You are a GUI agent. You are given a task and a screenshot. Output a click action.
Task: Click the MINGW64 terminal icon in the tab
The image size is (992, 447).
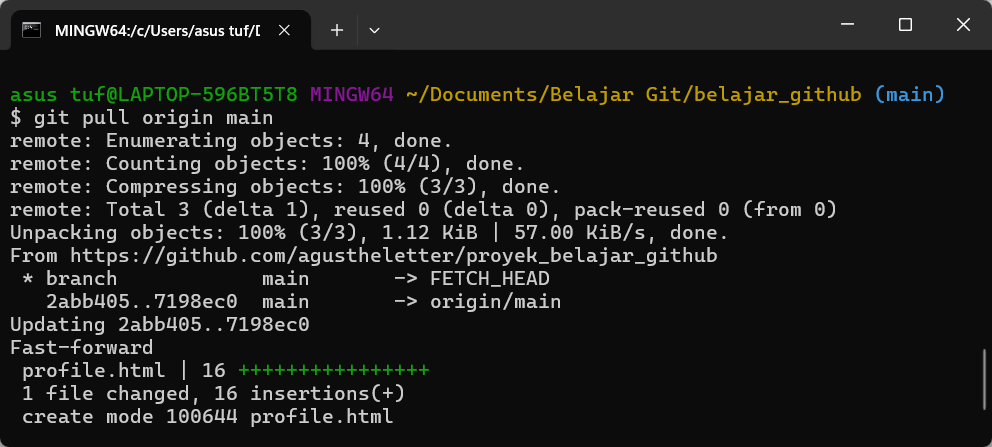(32, 30)
